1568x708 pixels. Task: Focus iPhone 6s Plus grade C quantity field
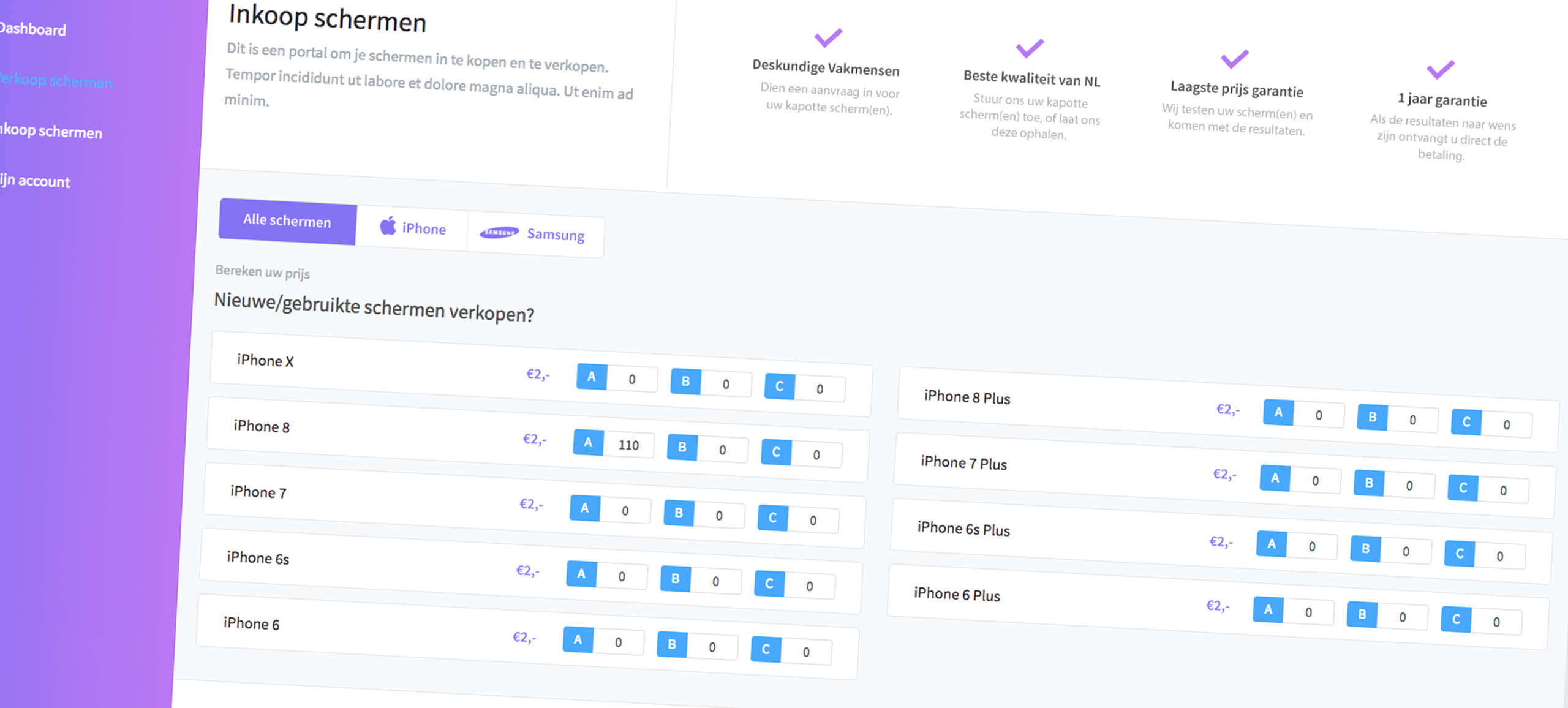point(1500,556)
